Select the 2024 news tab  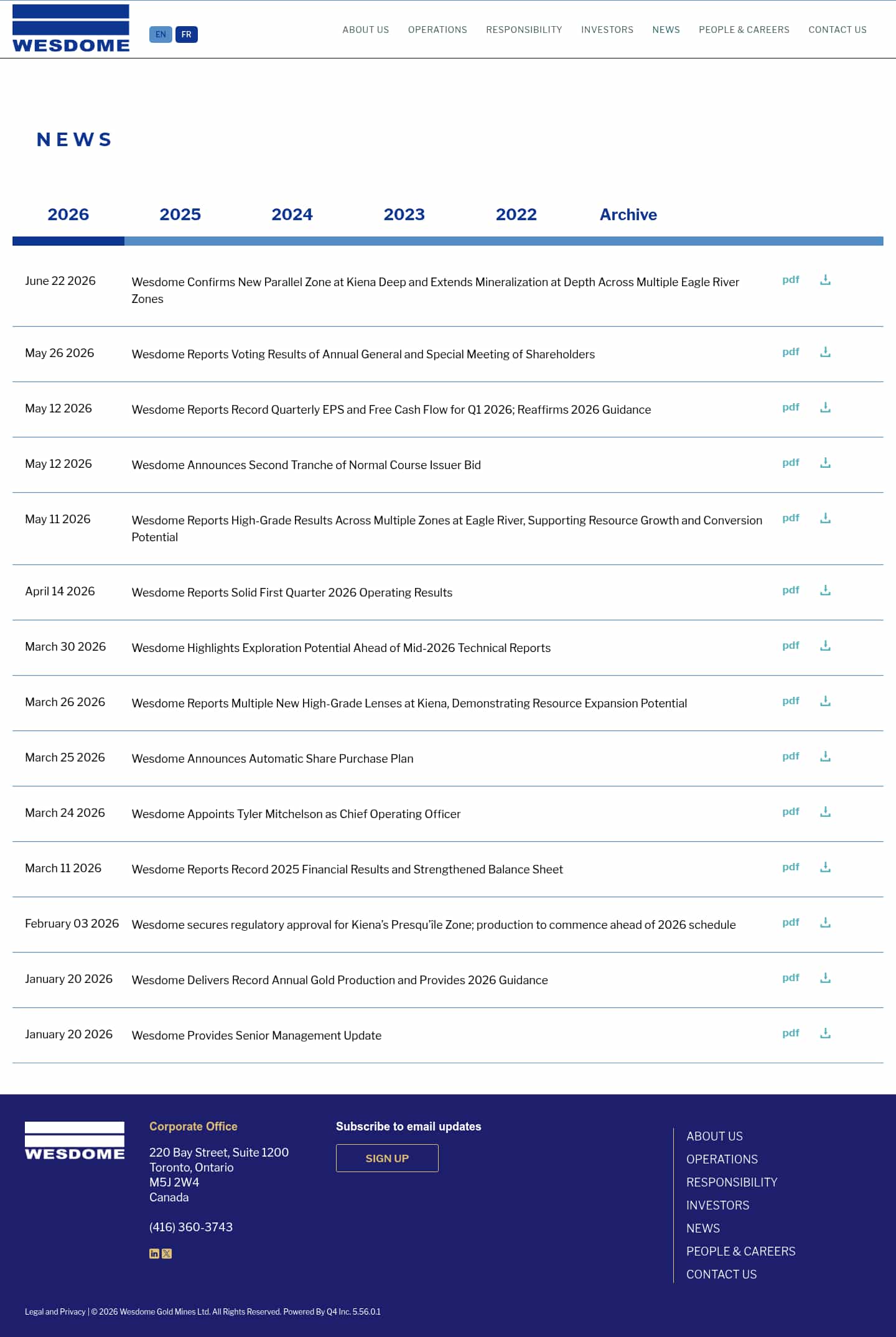coord(292,215)
